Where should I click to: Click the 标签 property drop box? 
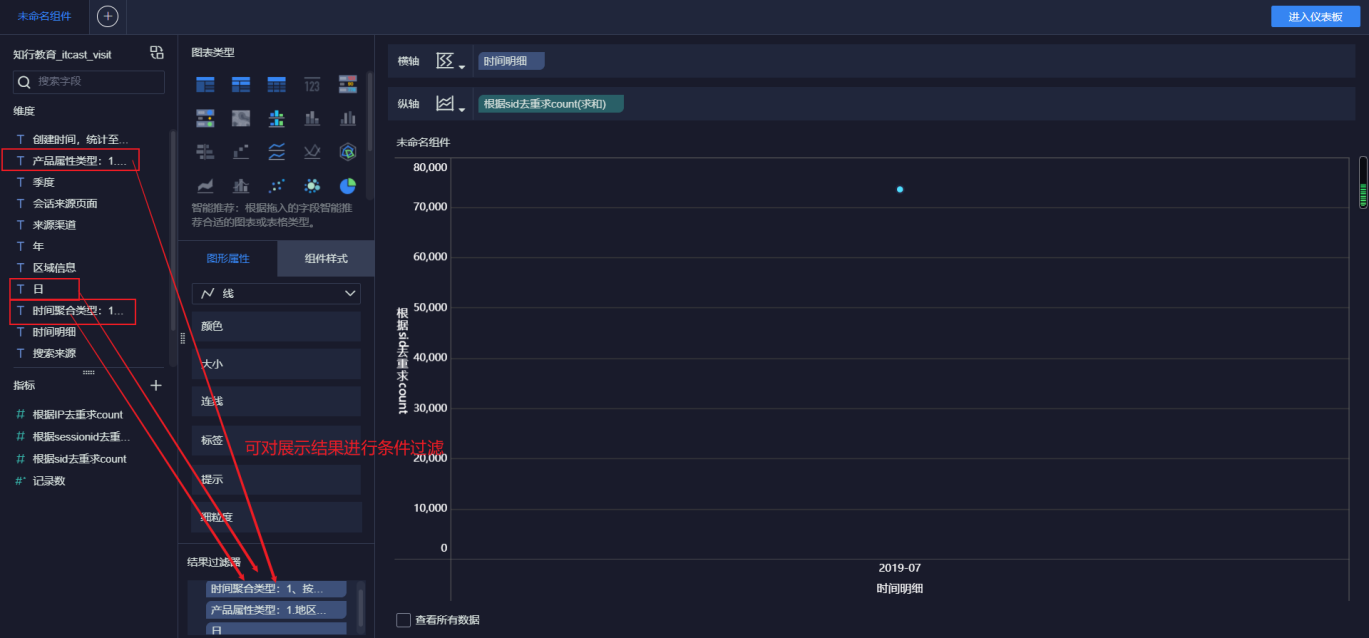click(x=276, y=440)
